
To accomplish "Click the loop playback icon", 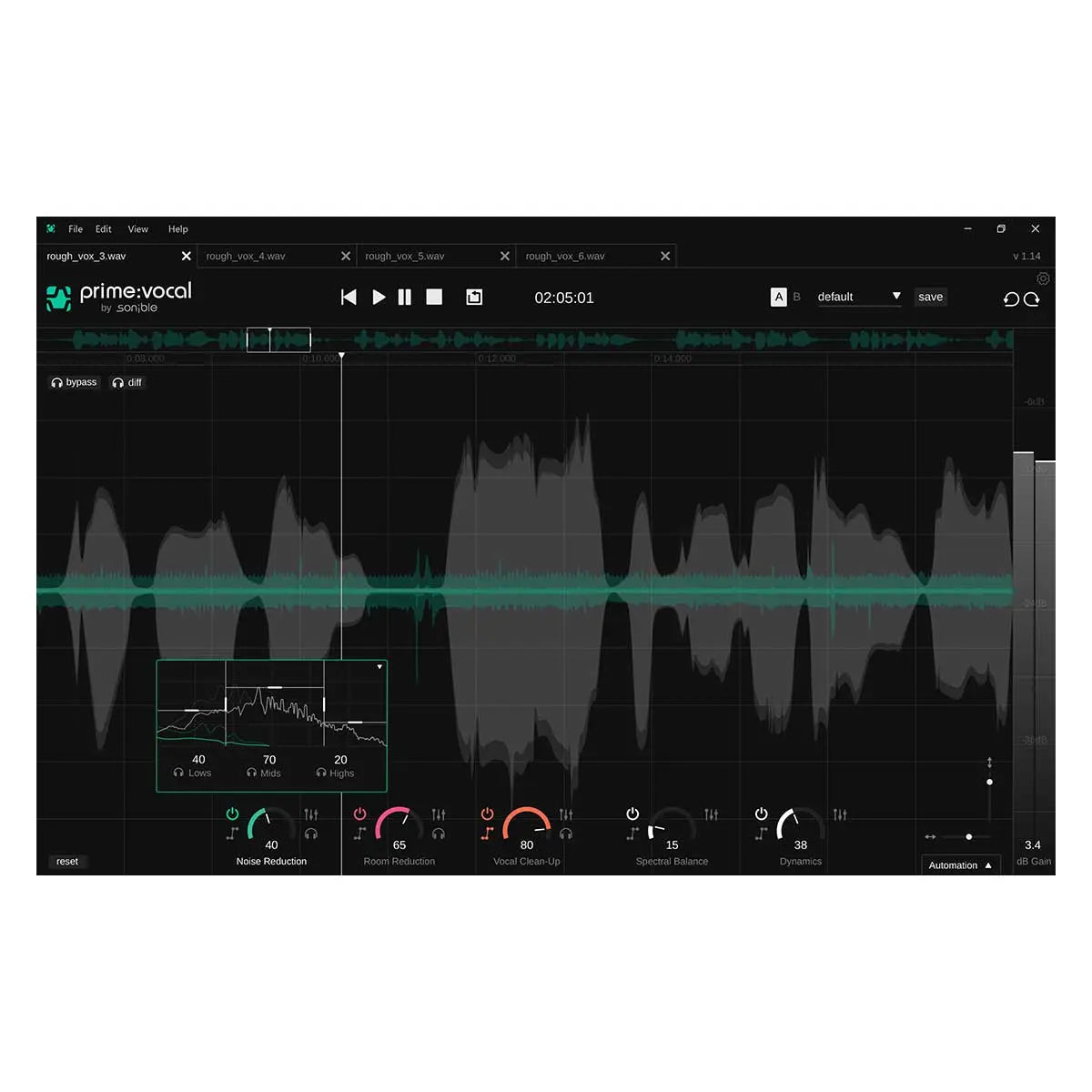I will [x=474, y=297].
